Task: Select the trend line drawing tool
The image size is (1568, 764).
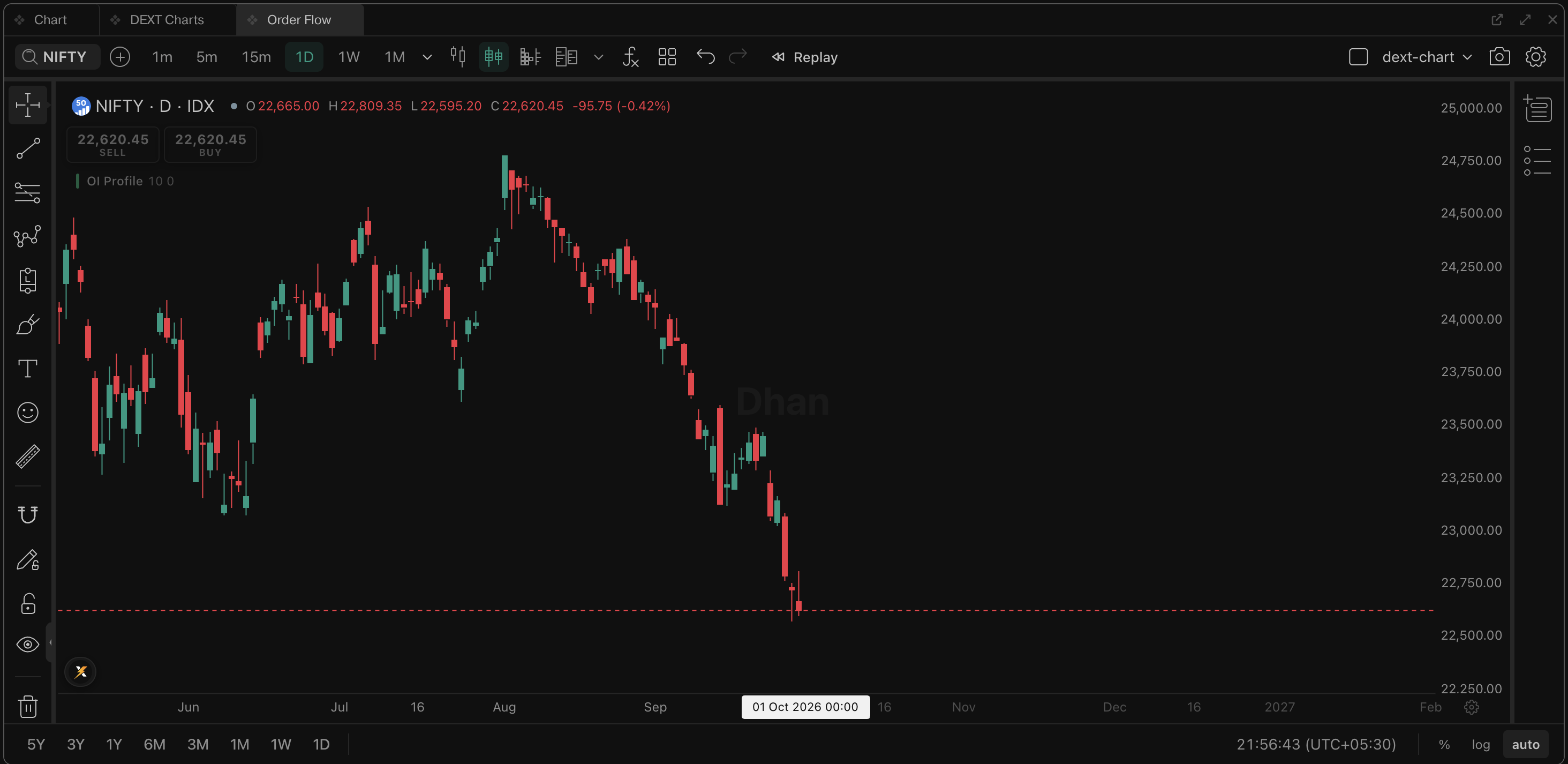Action: point(28,148)
